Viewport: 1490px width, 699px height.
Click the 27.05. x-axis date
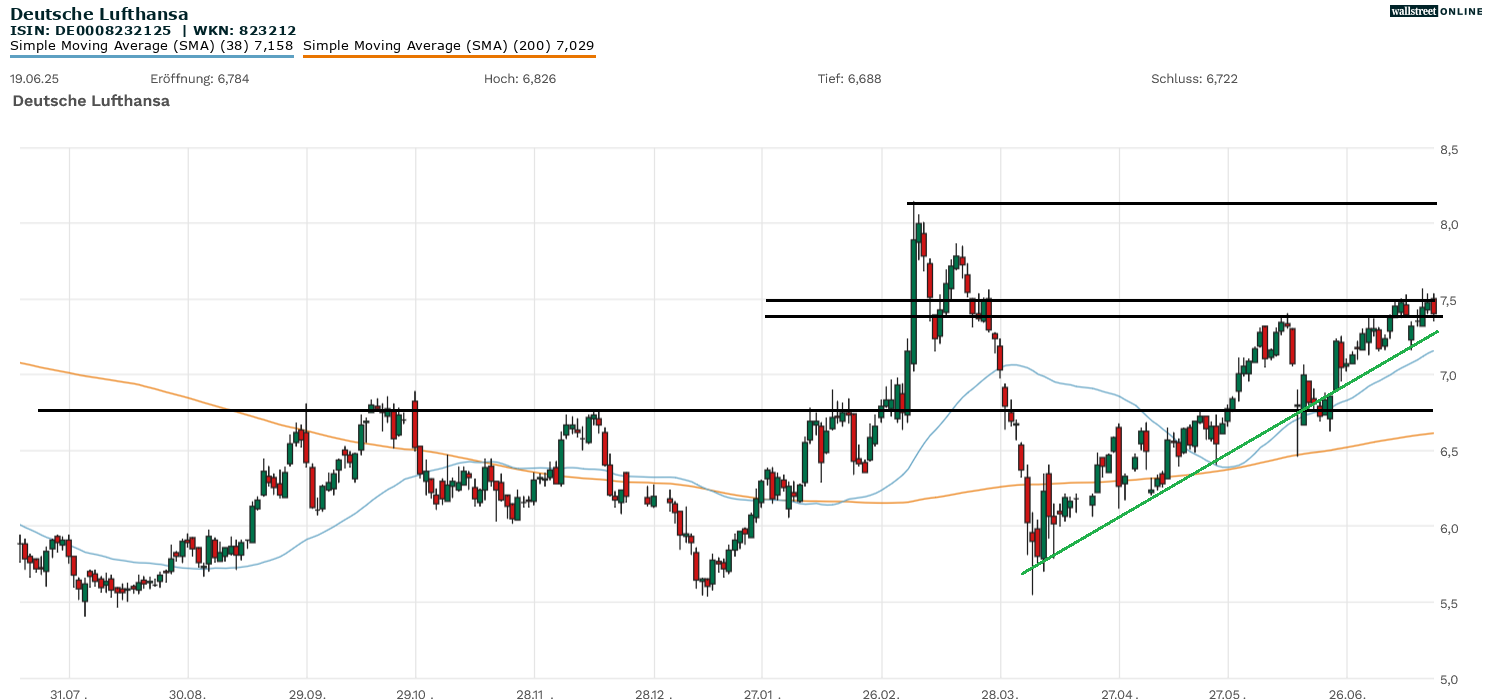(1228, 693)
